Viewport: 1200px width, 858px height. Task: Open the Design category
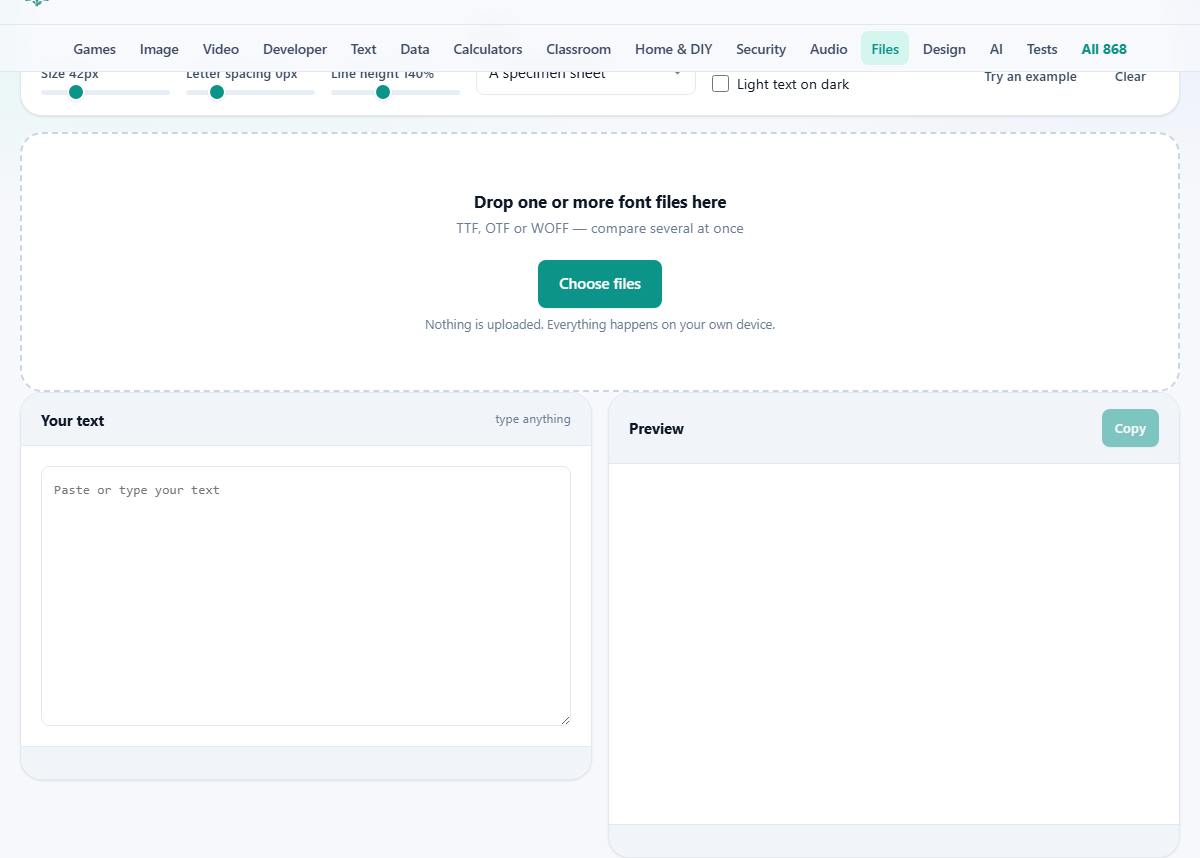(x=944, y=49)
